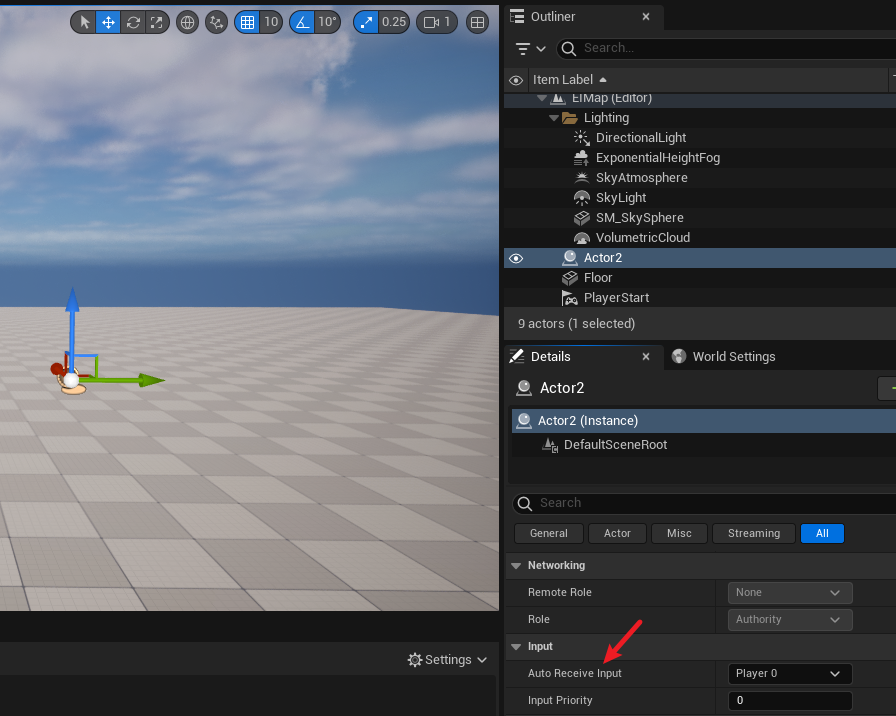
Task: Click Outliner visibility column header
Action: [x=516, y=80]
